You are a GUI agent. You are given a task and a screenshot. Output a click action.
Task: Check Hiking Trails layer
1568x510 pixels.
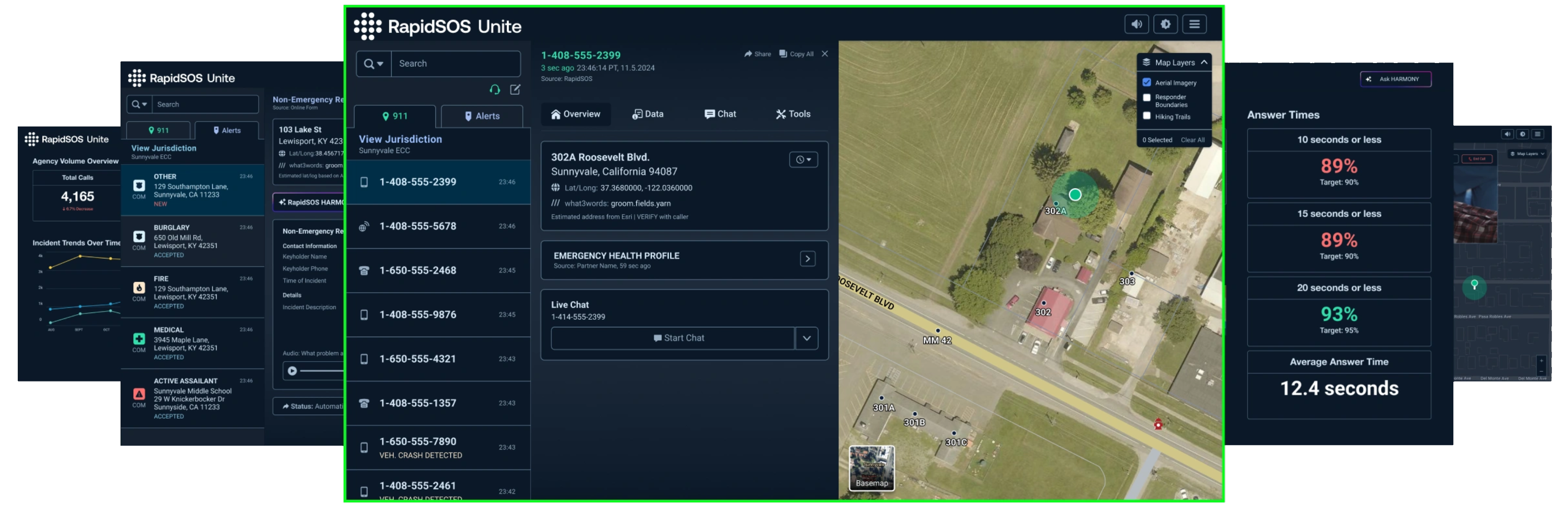(1146, 116)
